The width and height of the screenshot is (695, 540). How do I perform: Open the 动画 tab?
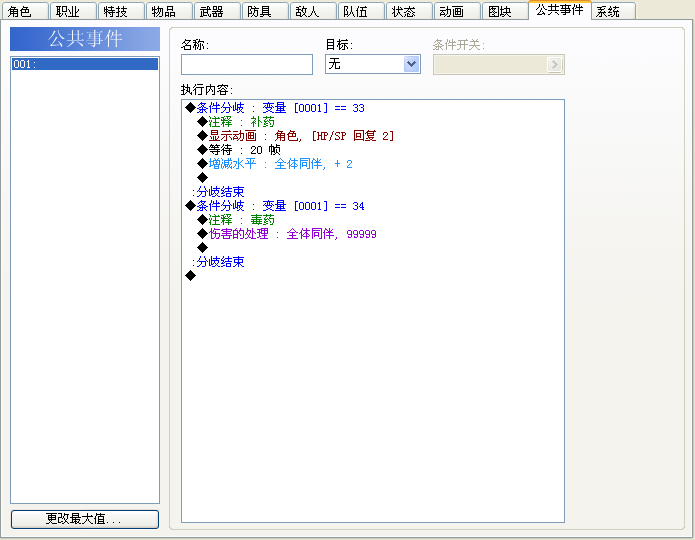click(x=457, y=11)
